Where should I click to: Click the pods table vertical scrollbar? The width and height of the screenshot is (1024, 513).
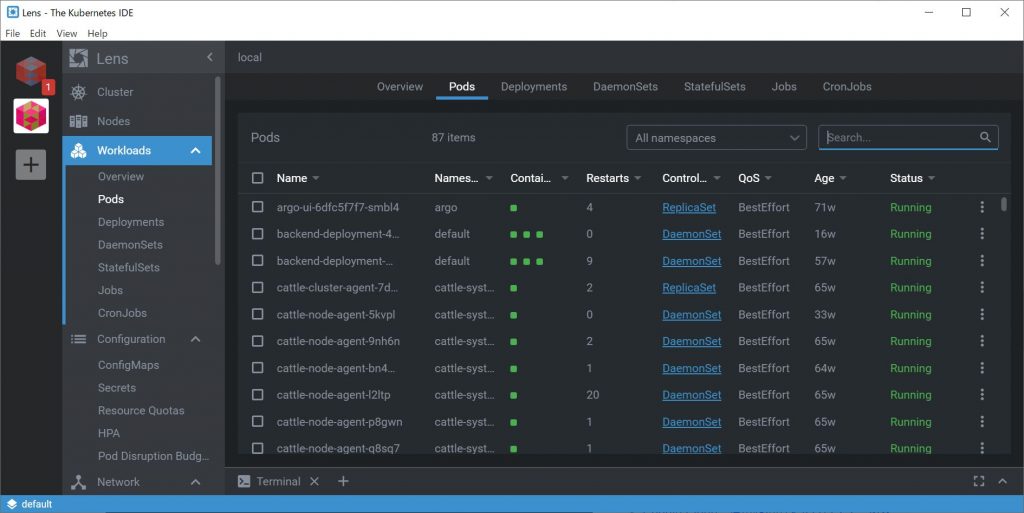1004,204
